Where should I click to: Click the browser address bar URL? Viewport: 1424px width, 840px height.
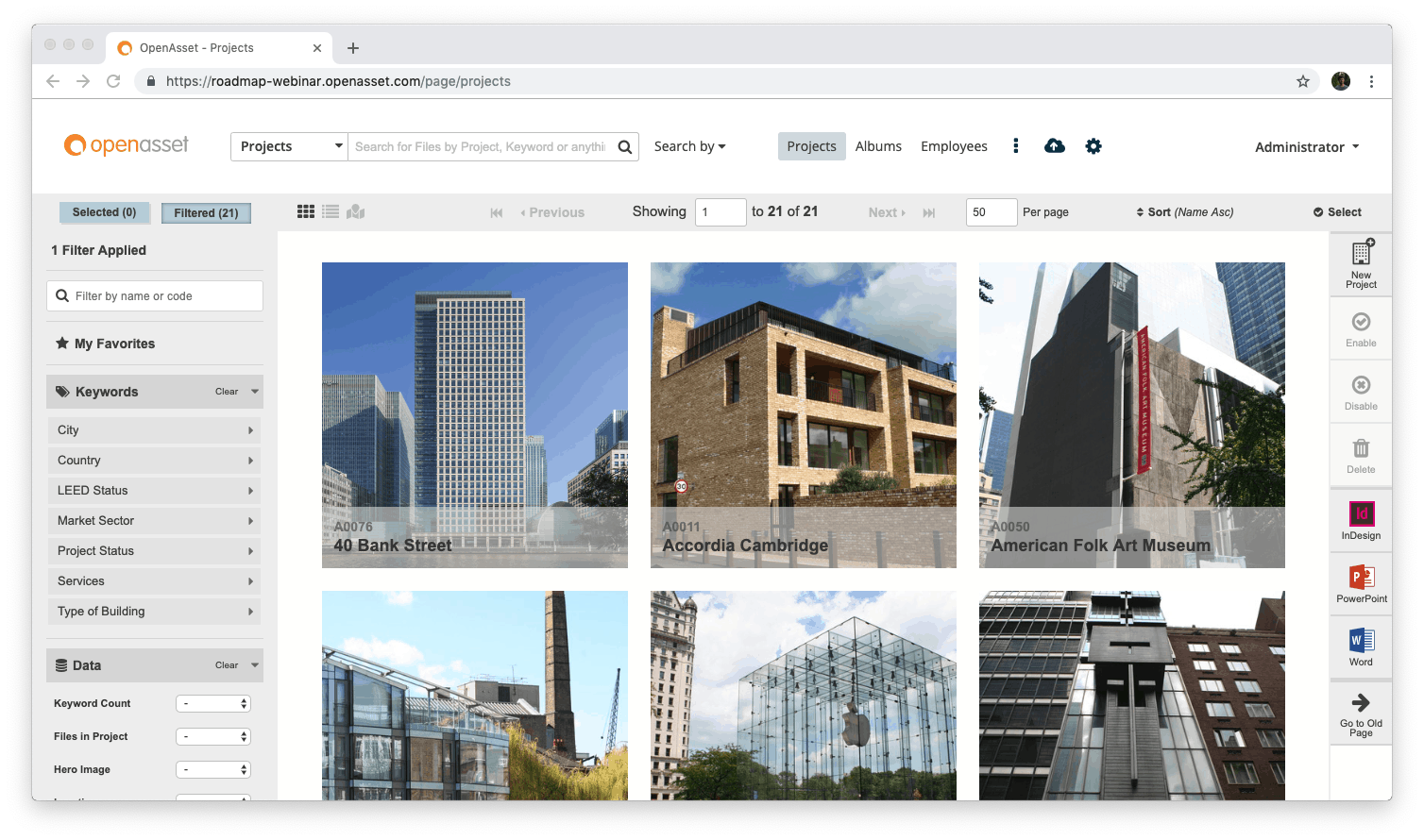click(338, 82)
